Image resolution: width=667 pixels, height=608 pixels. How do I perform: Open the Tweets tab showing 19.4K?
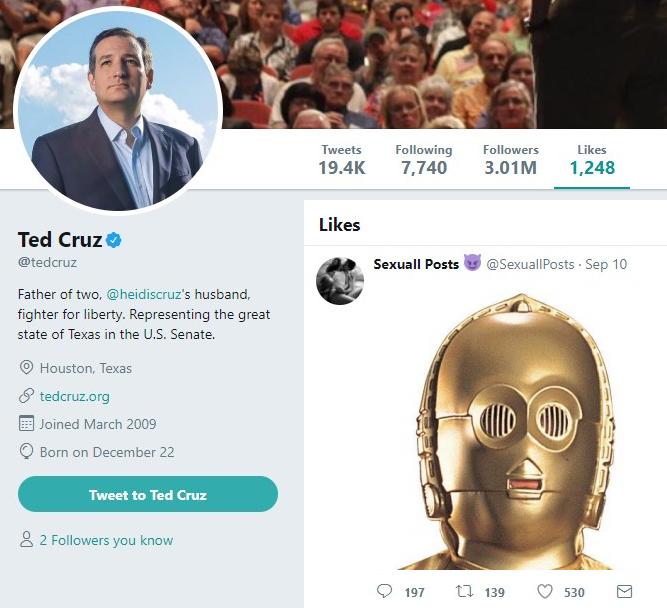click(342, 159)
